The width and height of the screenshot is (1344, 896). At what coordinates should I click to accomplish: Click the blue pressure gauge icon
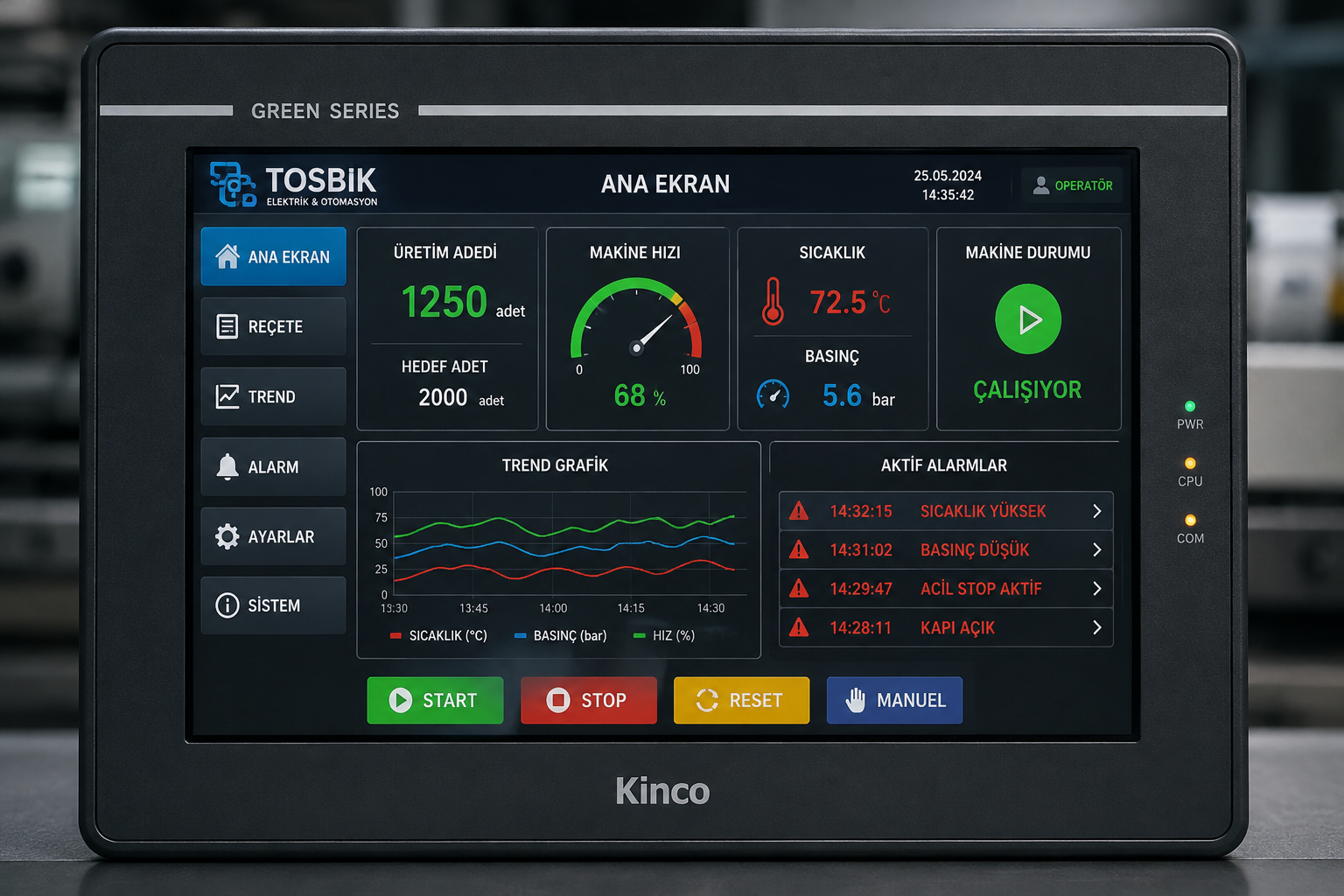[773, 395]
